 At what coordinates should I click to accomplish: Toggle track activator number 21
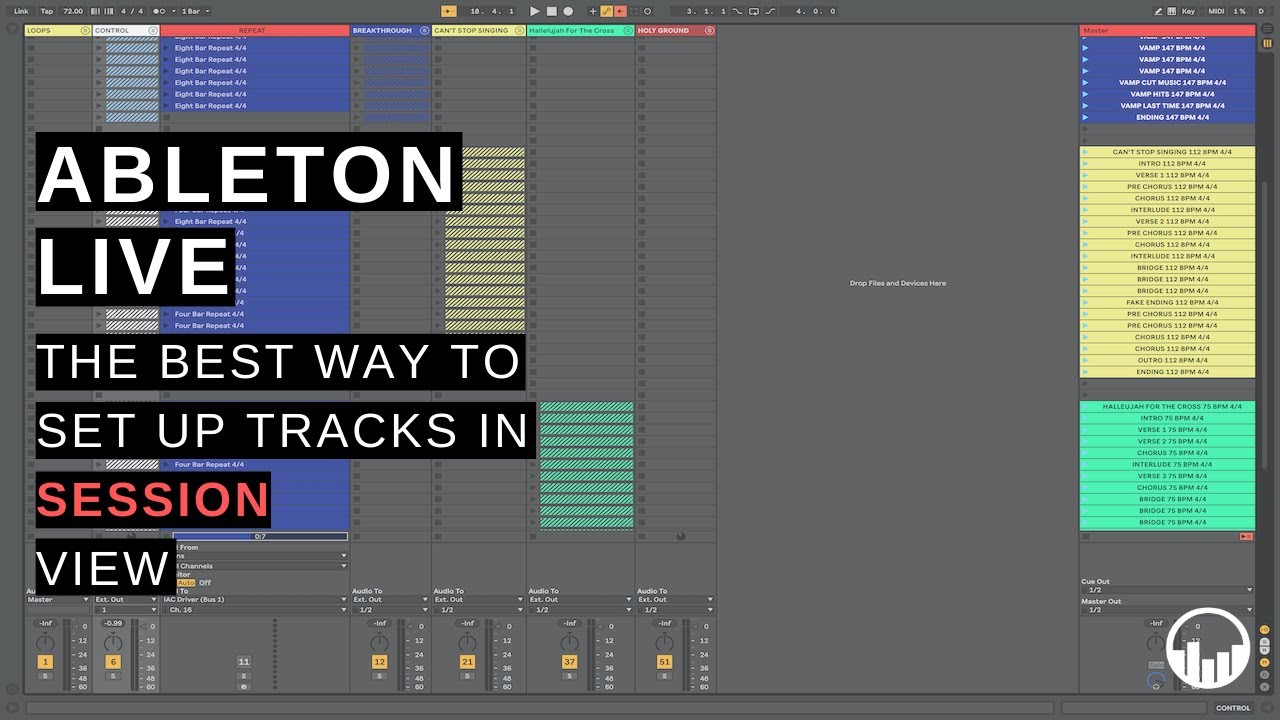pos(467,662)
